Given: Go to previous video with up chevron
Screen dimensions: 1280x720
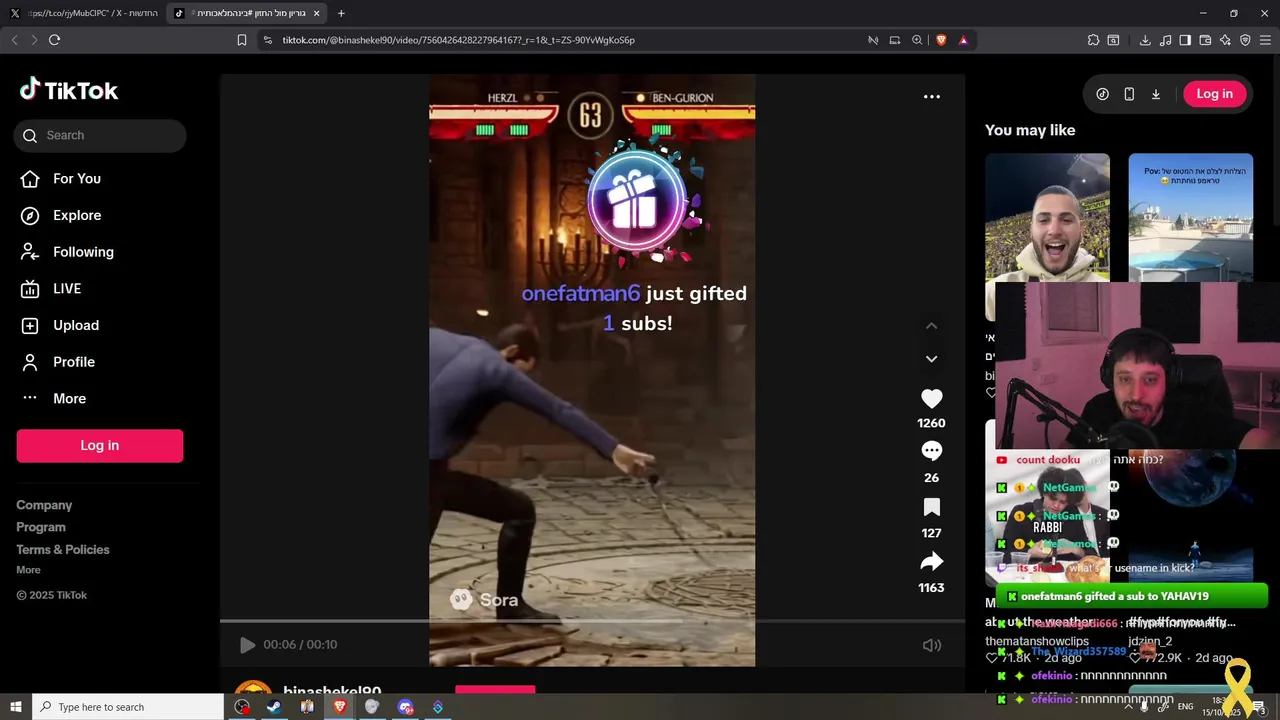Looking at the screenshot, I should tap(931, 325).
